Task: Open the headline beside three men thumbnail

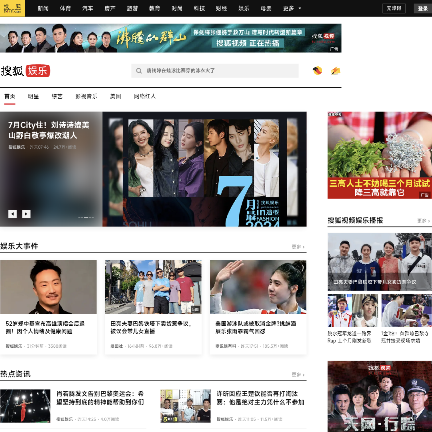Action: (260, 398)
